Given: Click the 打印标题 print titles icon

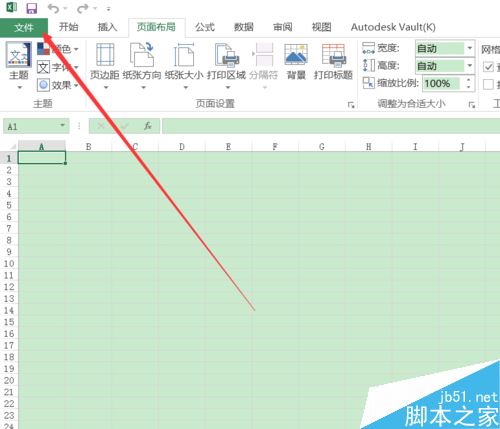Looking at the screenshot, I should 333,54.
